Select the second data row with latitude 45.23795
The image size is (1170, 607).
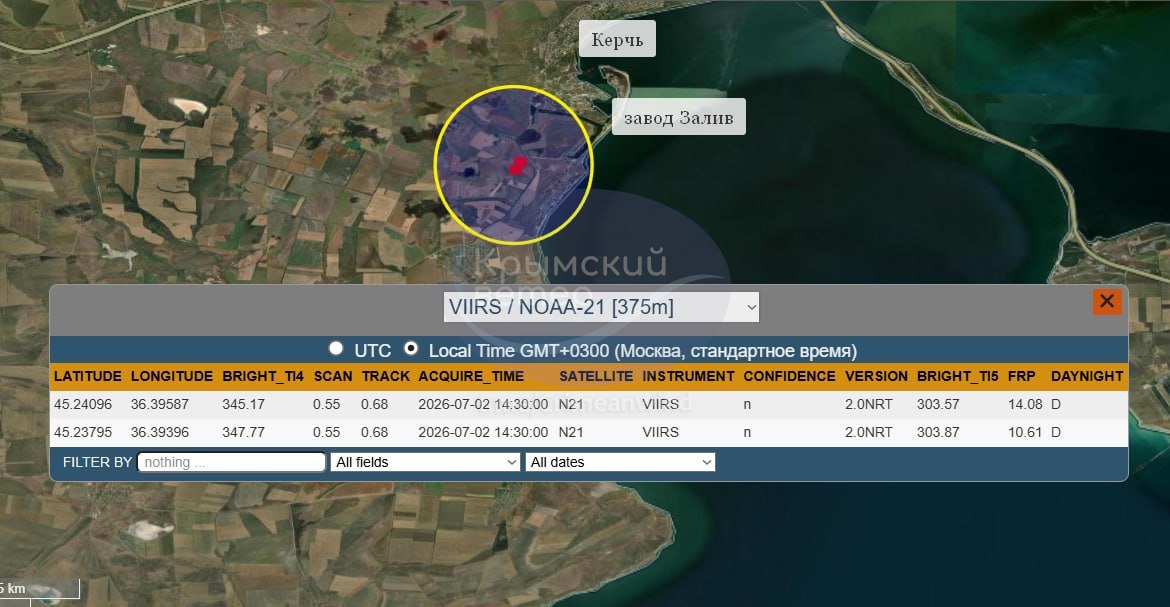click(589, 432)
